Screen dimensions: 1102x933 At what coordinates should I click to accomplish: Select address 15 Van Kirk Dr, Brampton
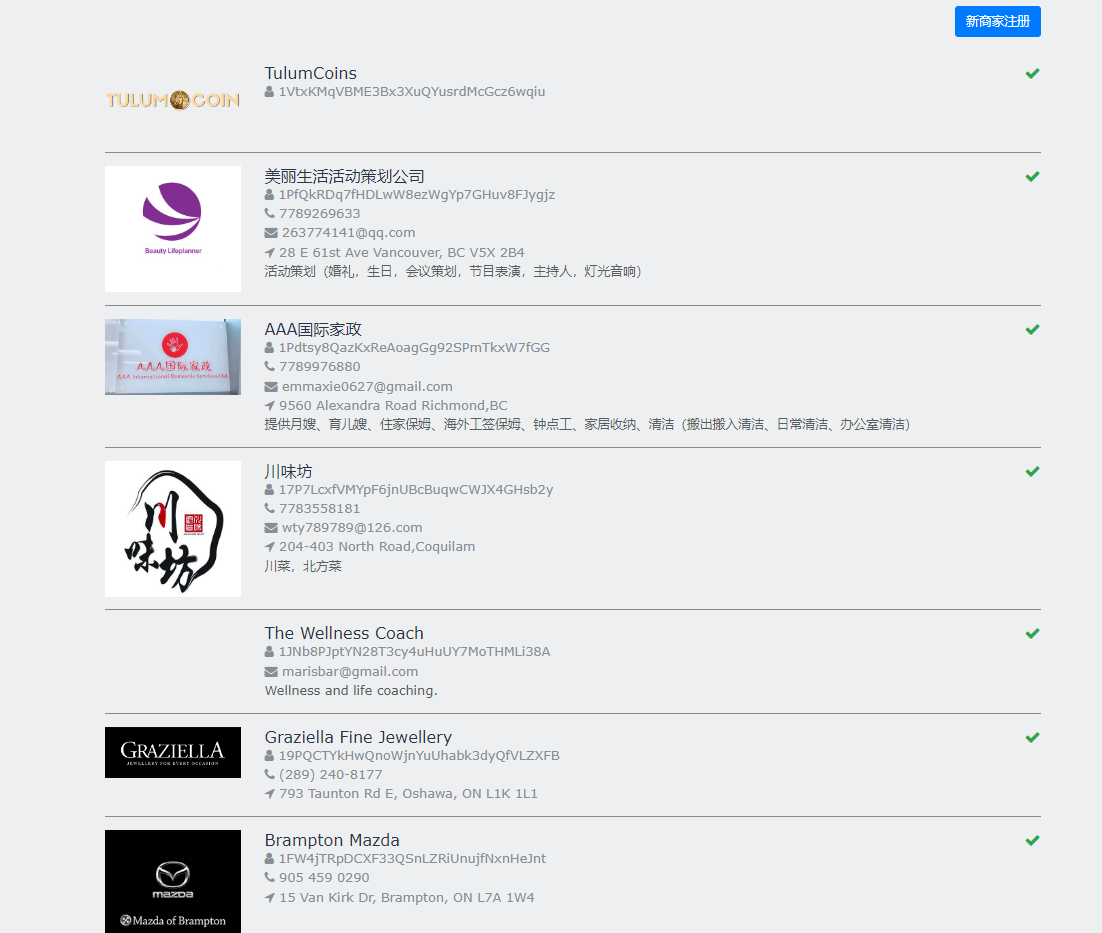click(x=407, y=898)
